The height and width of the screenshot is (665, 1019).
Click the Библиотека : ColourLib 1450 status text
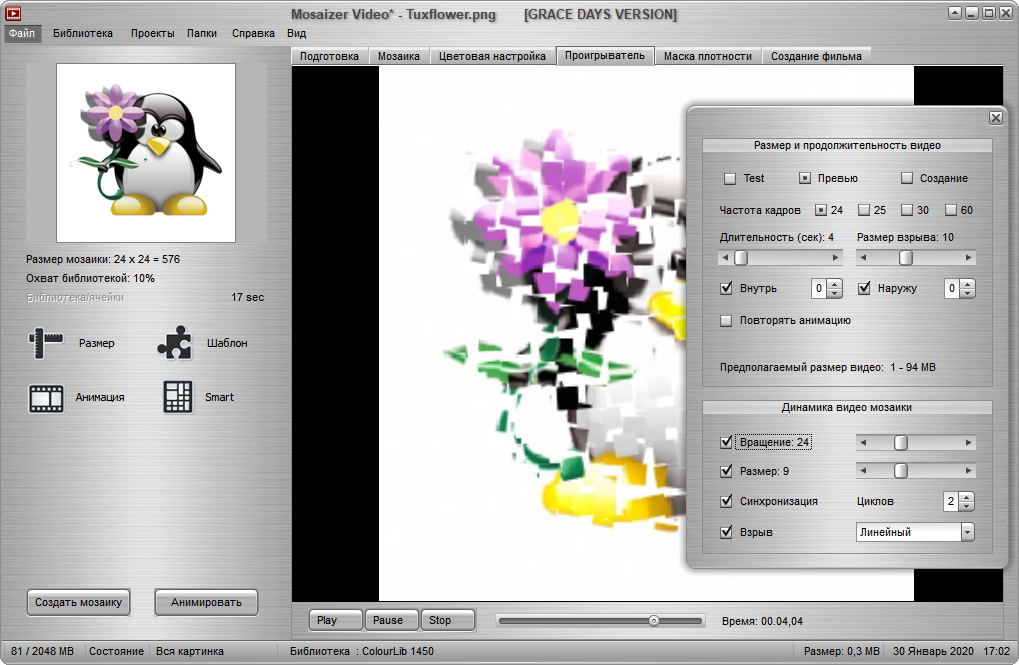click(362, 651)
